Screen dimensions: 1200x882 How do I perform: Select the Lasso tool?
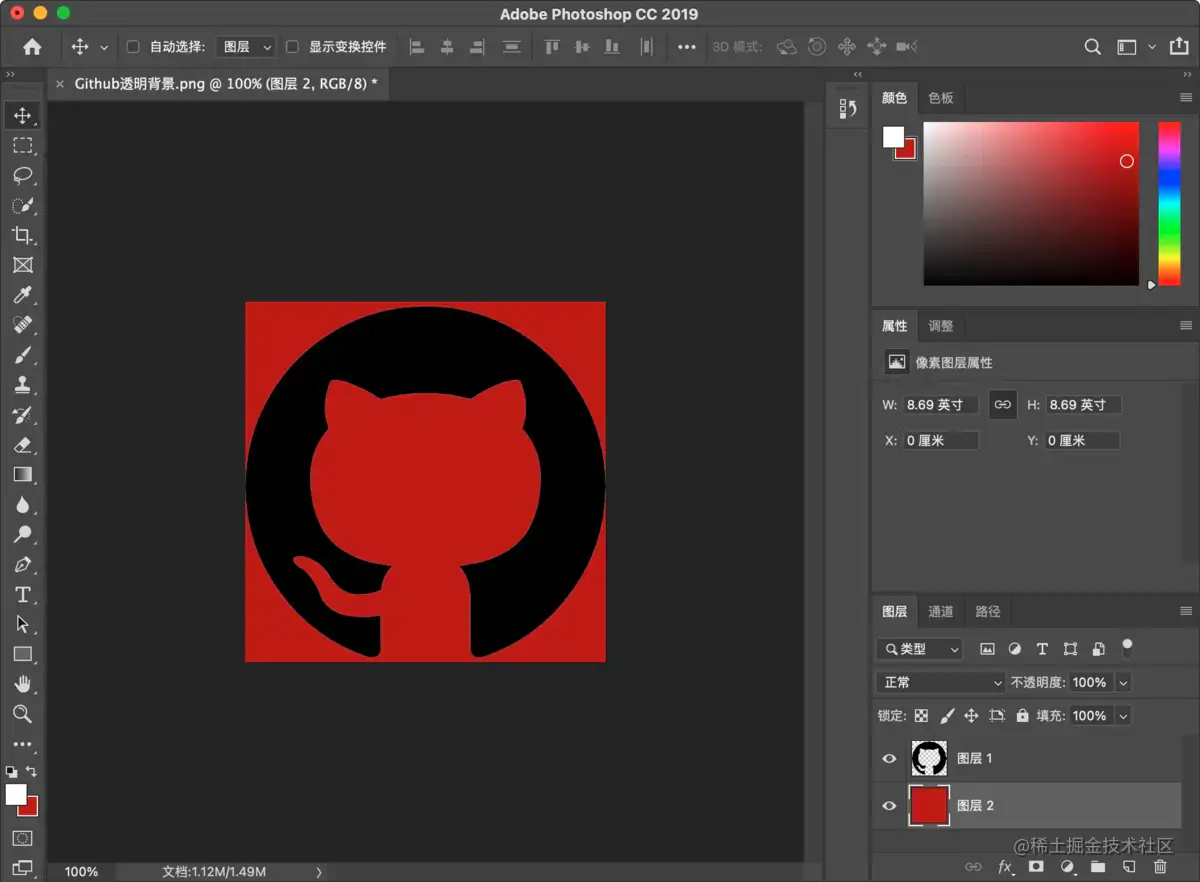coord(22,176)
